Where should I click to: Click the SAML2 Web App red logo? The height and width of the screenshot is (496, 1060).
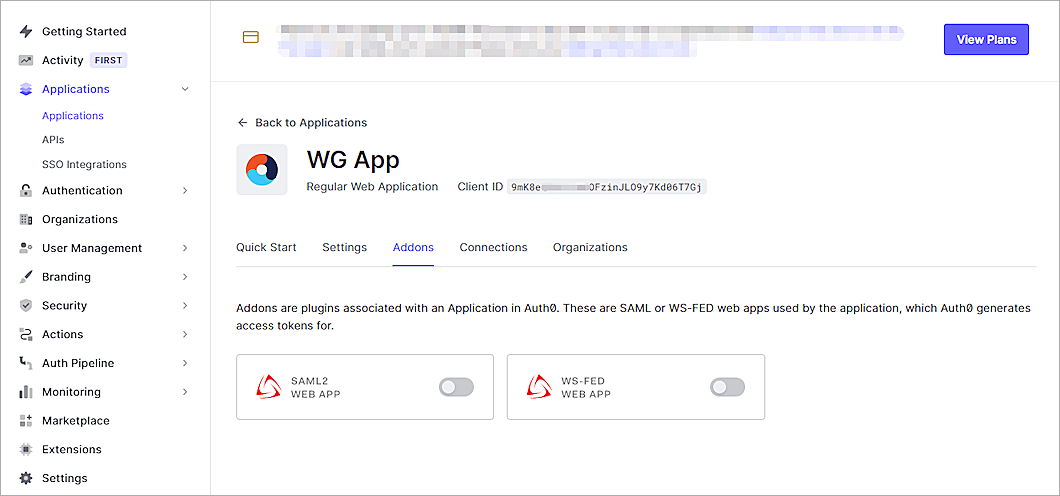(x=269, y=387)
